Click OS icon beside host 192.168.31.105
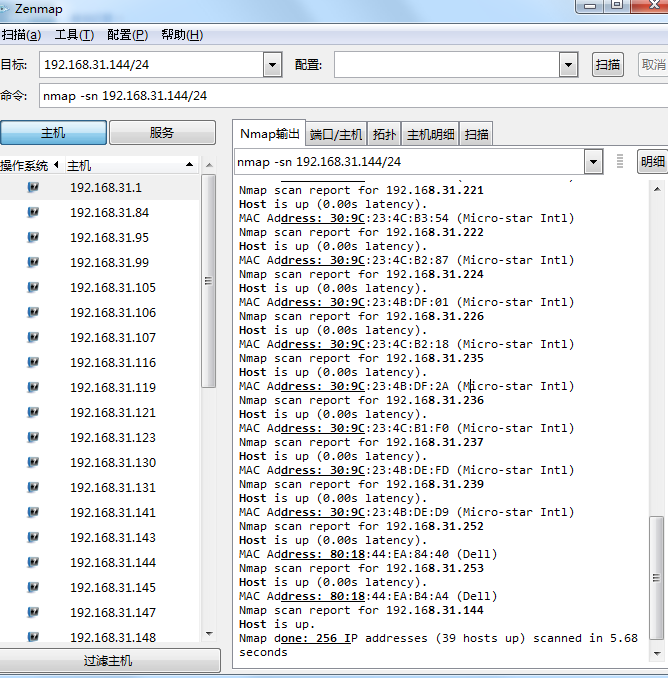Screen dimensions: 668x678 click(x=33, y=288)
